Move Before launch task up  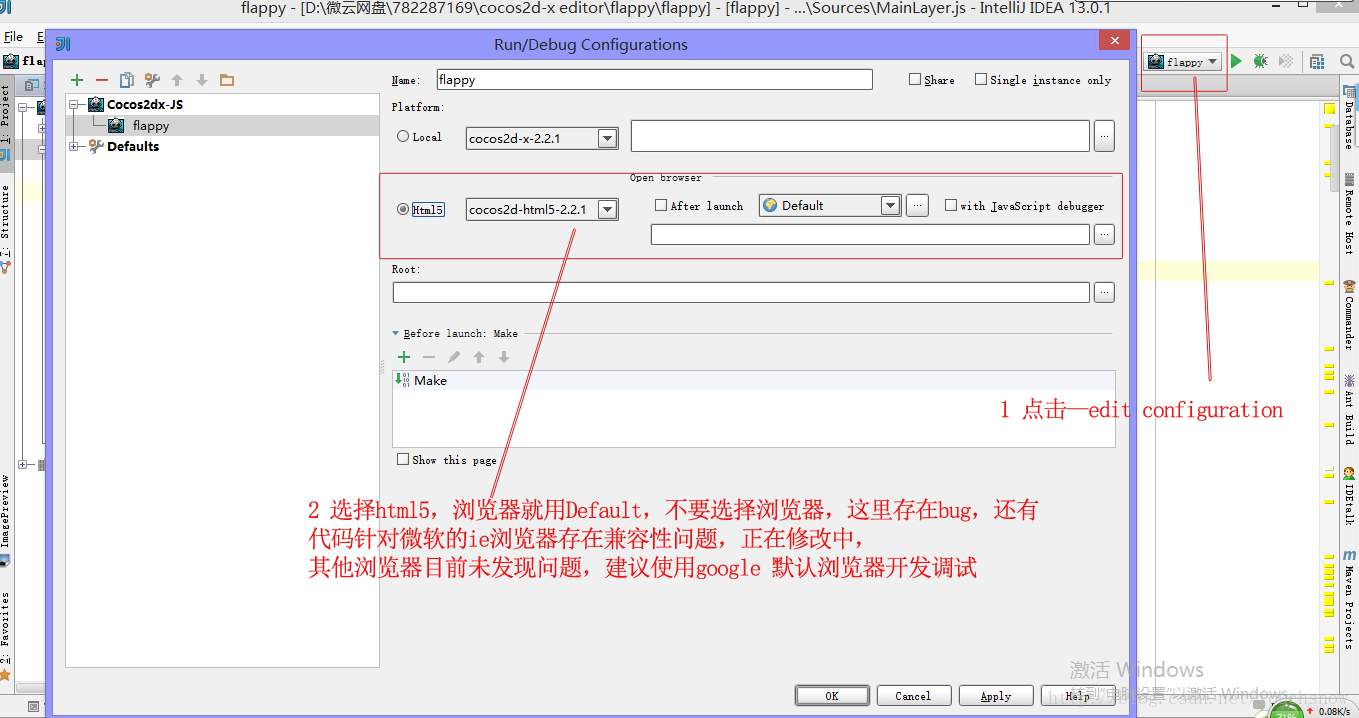click(x=479, y=357)
